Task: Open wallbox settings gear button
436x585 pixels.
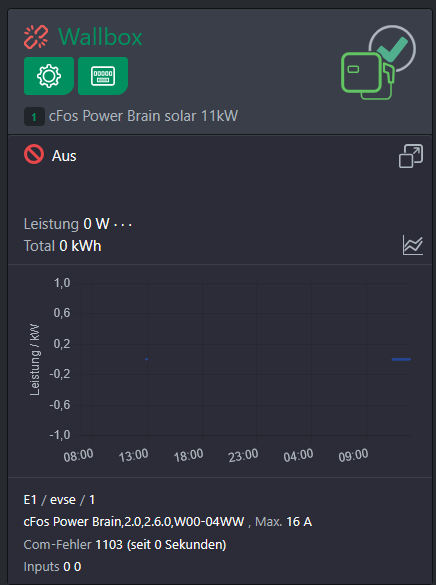Action: pyautogui.click(x=49, y=76)
